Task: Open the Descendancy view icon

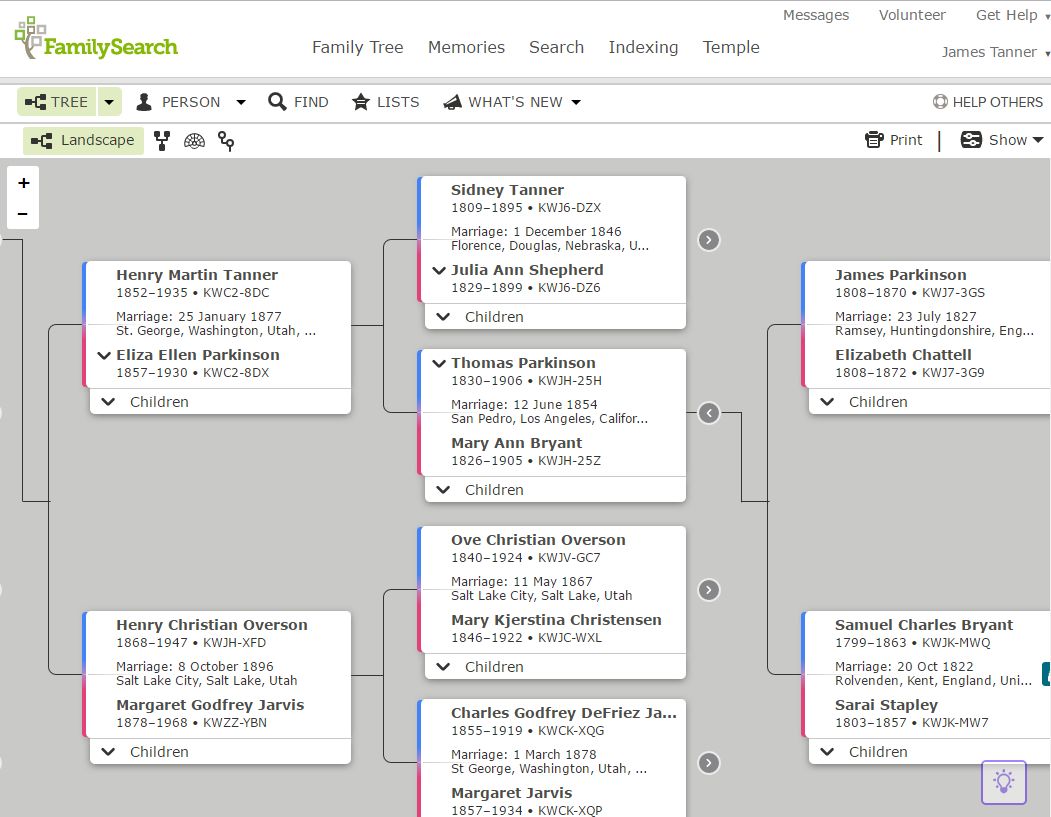Action: point(227,140)
